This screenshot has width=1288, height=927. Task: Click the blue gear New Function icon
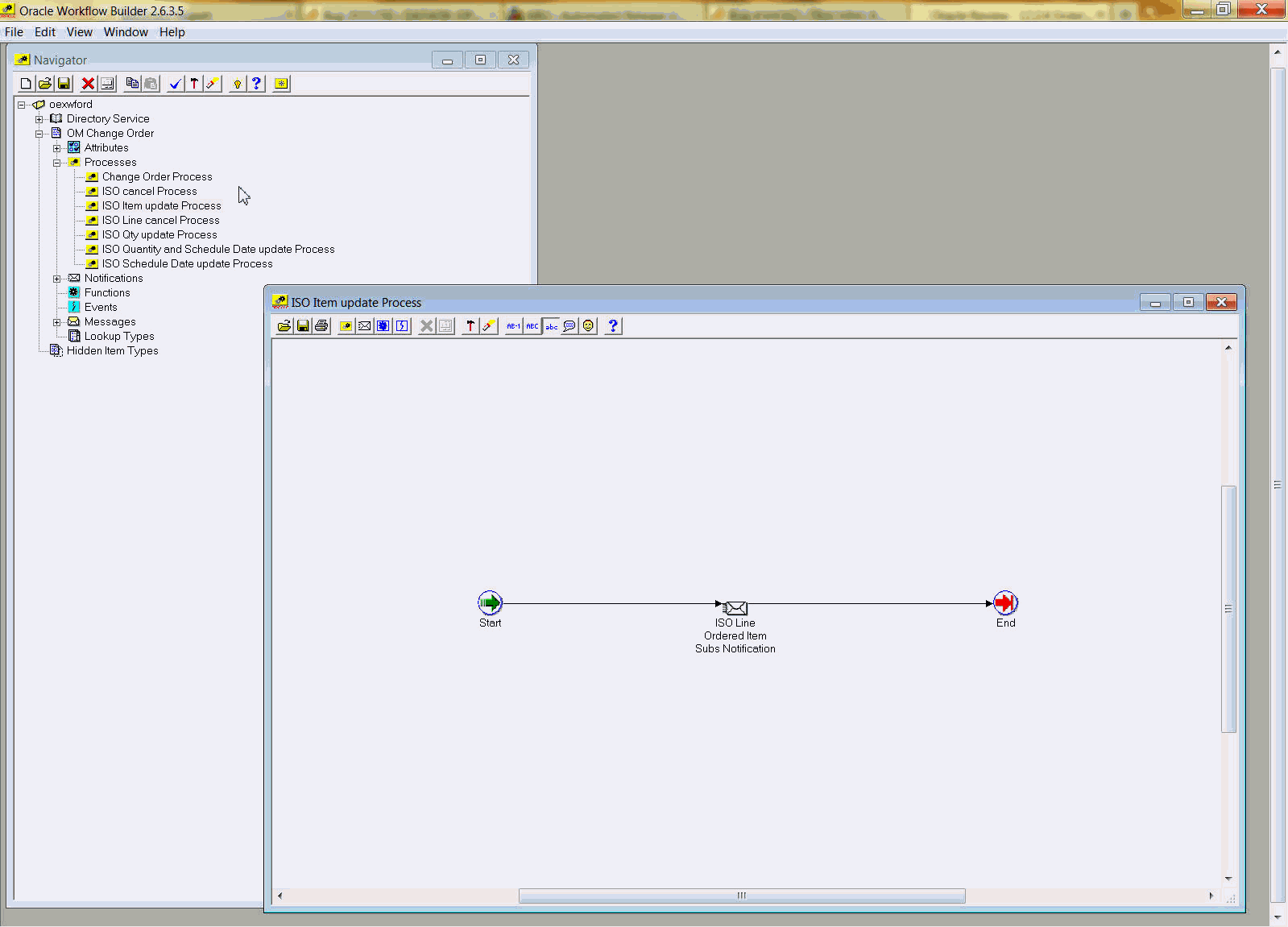click(x=383, y=326)
